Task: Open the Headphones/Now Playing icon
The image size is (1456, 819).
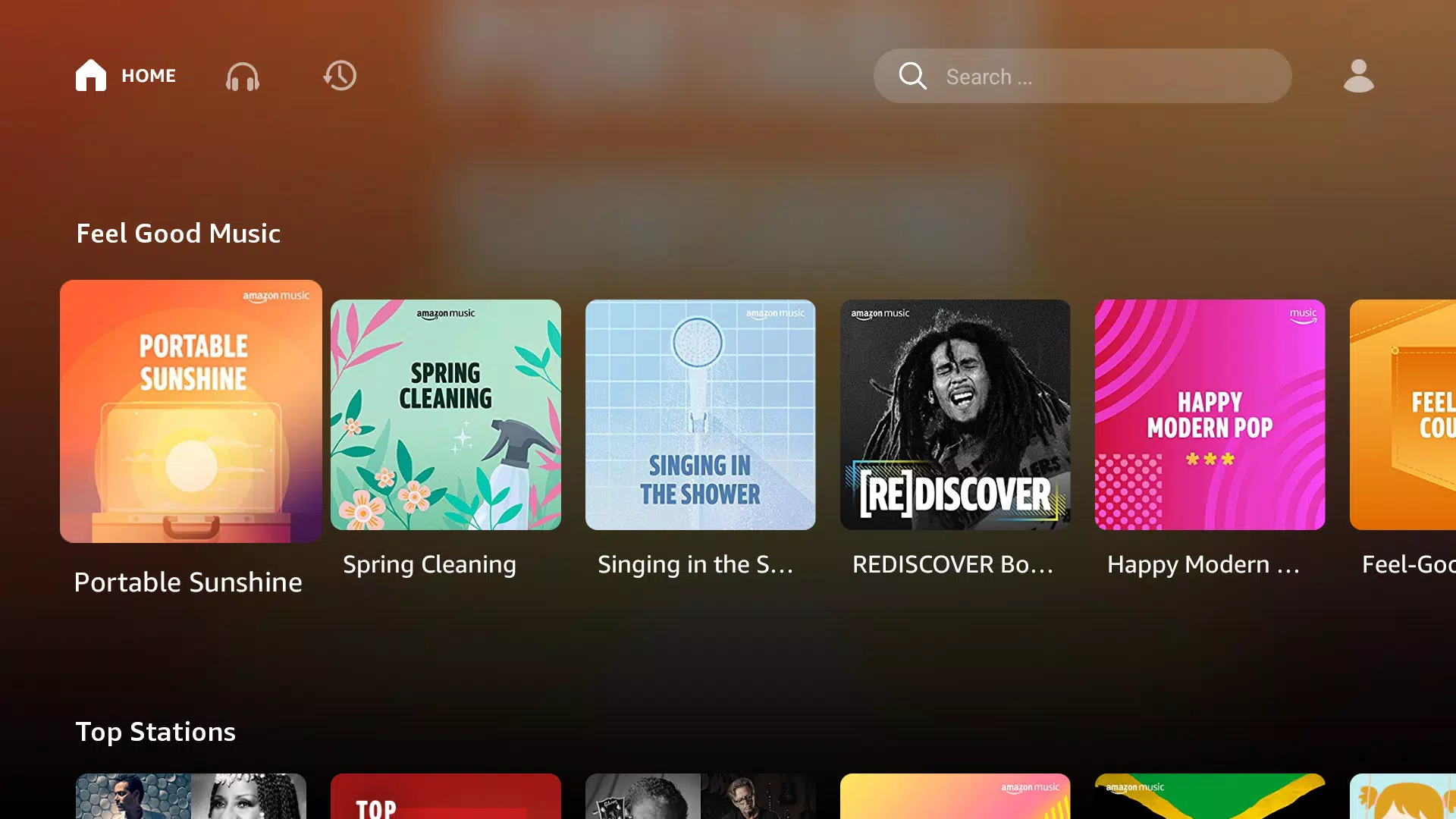Action: [x=243, y=76]
